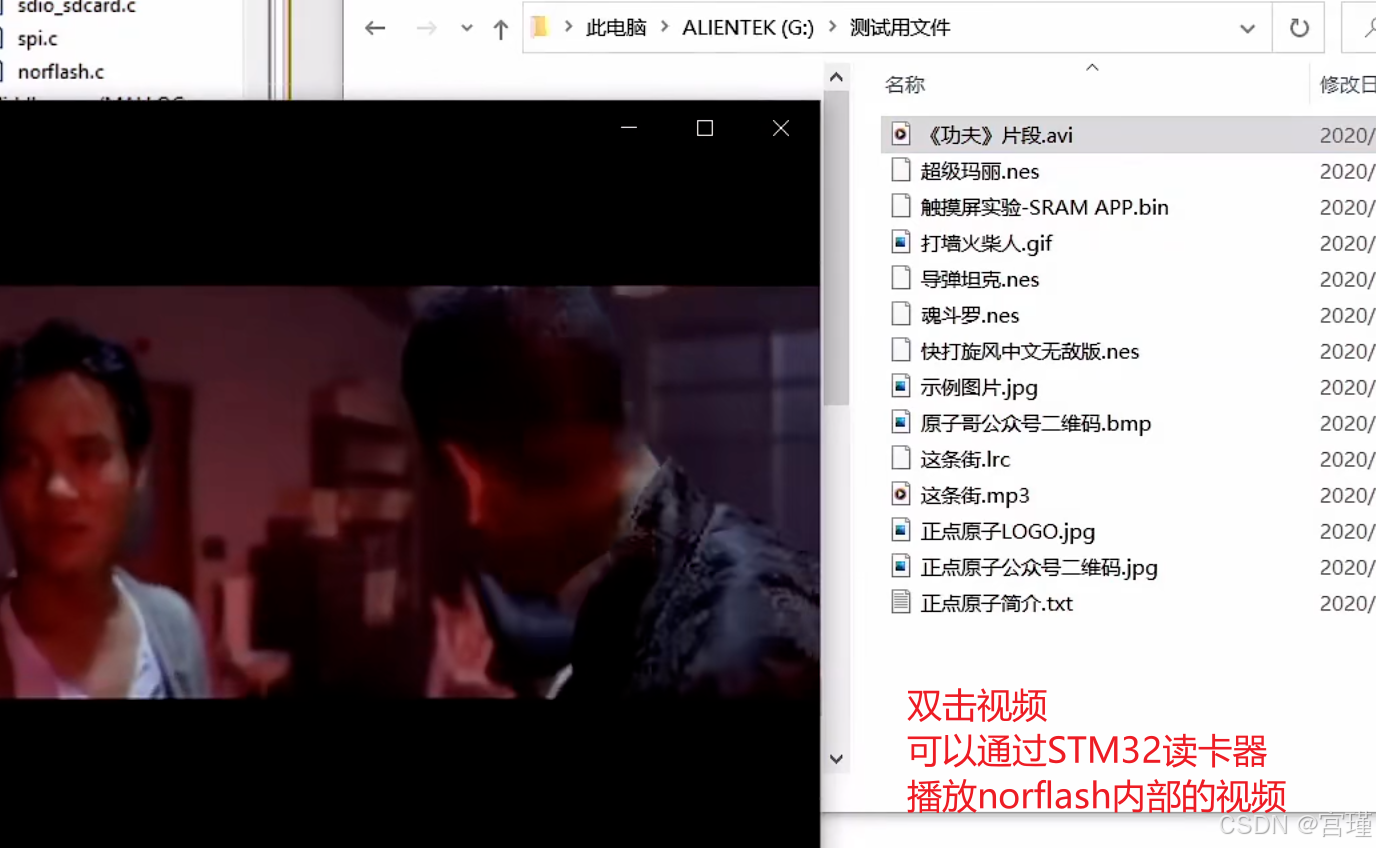Select 这条街.mp3 file icon
The width and height of the screenshot is (1376, 848).
[901, 495]
